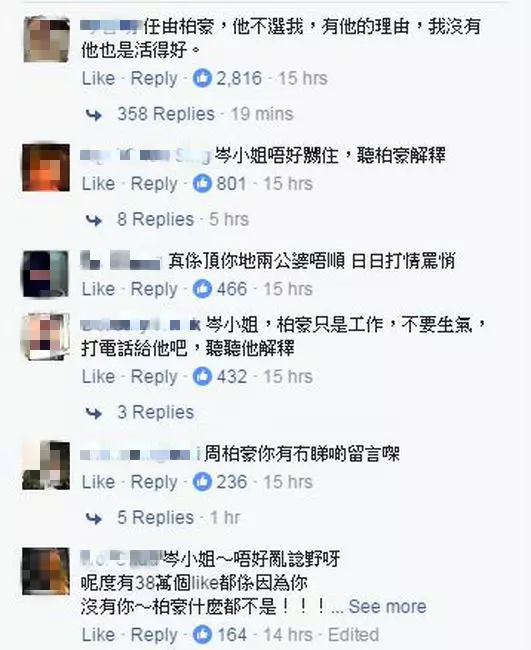Click the 14 hrs timestamp on the last comment
This screenshot has width=531, height=650.
[288, 635]
